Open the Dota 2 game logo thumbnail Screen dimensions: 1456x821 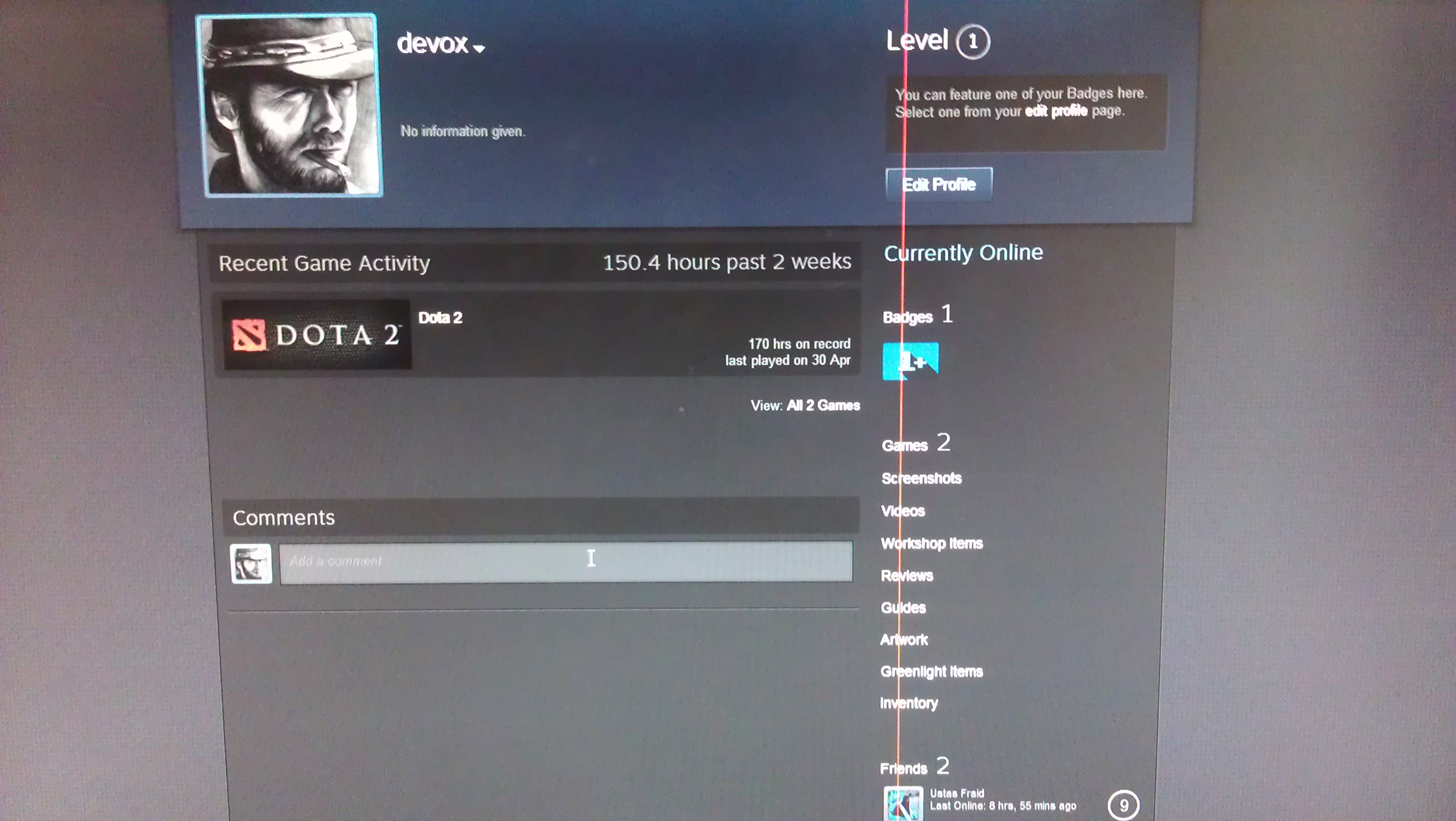317,334
